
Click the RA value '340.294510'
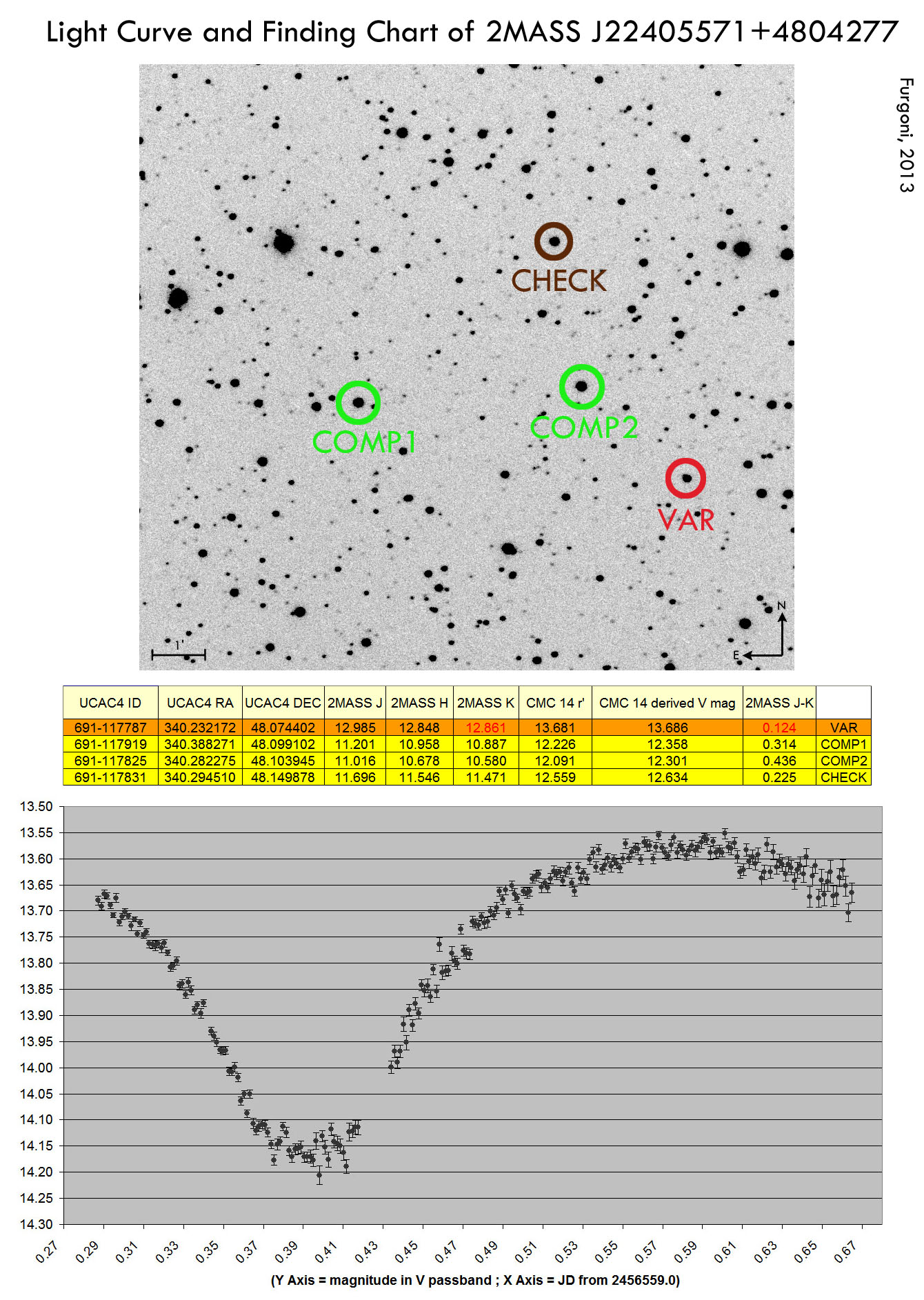200,777
